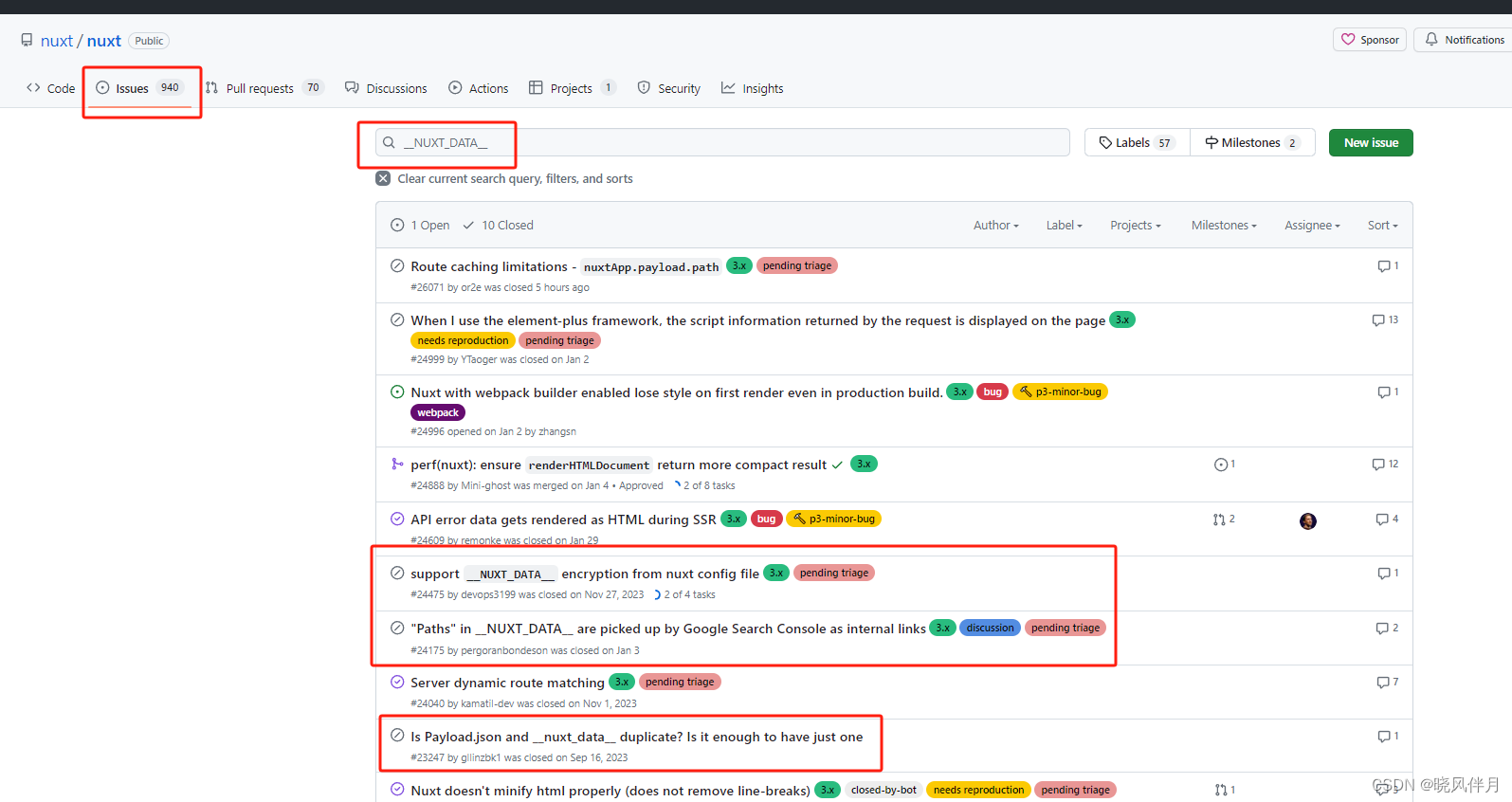
Task: Show the 1 Open issues
Action: [420, 225]
